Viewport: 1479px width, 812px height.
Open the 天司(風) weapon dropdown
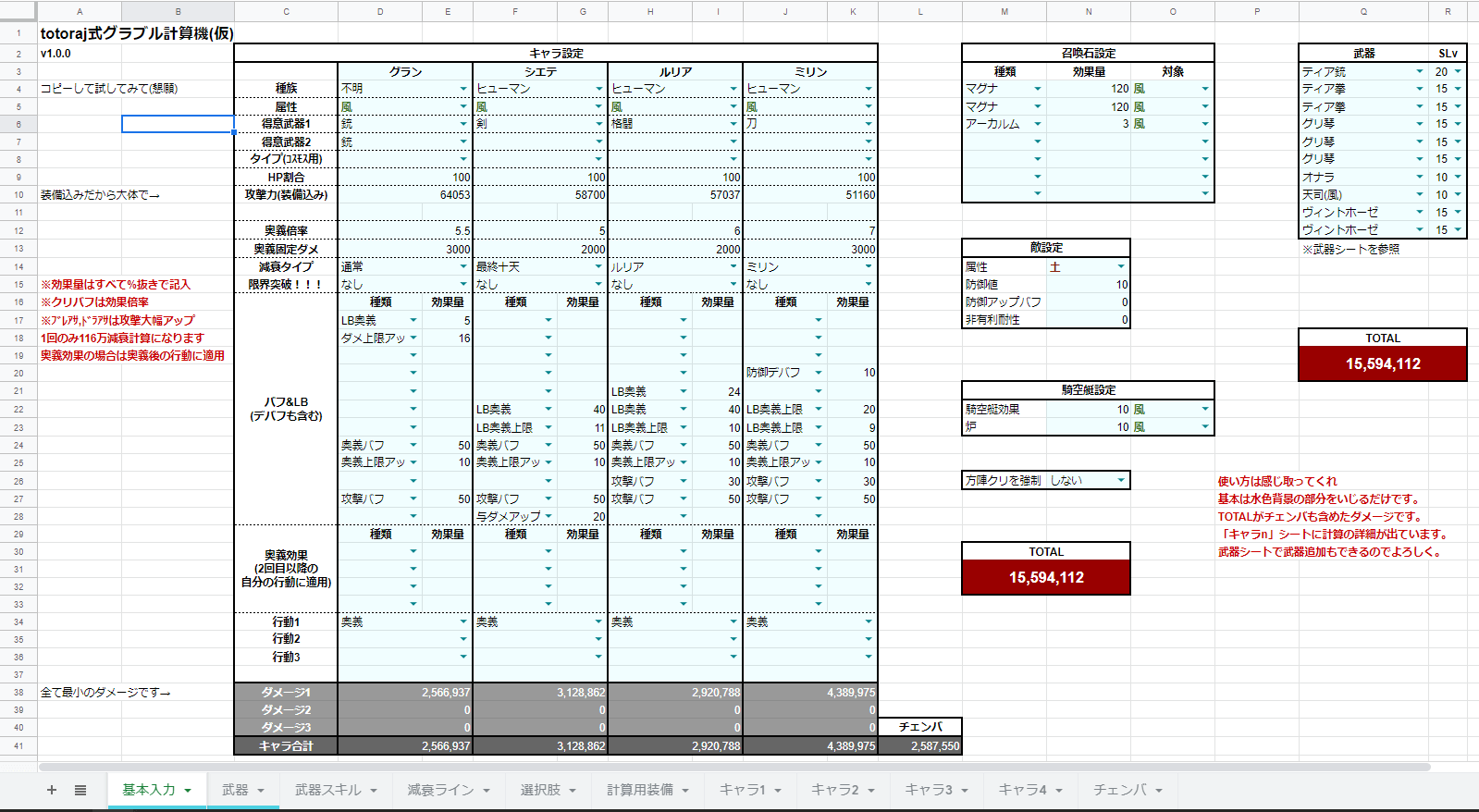pos(1420,195)
